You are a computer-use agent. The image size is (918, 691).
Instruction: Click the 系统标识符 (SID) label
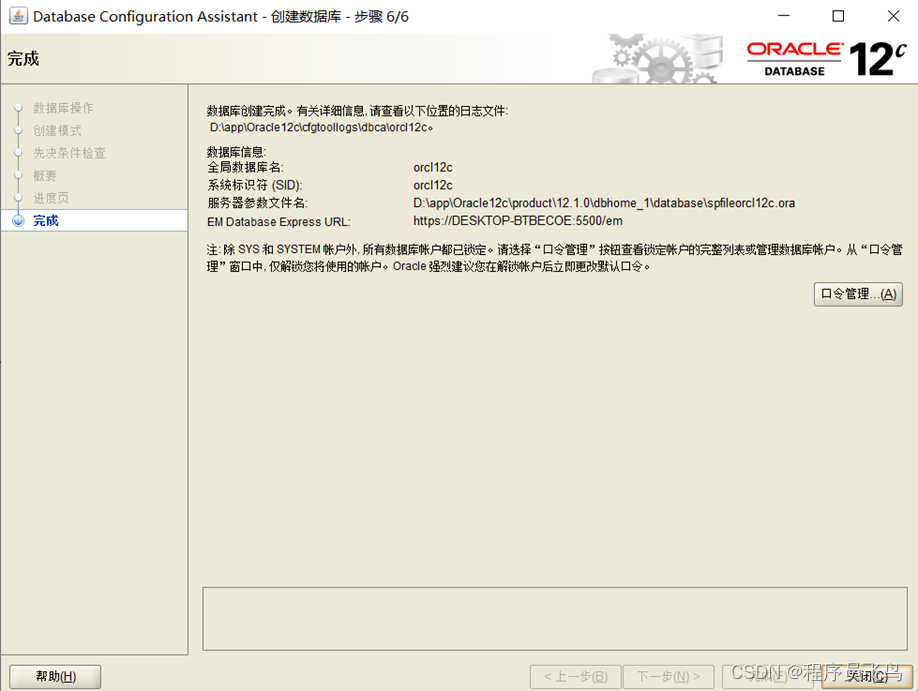click(255, 185)
